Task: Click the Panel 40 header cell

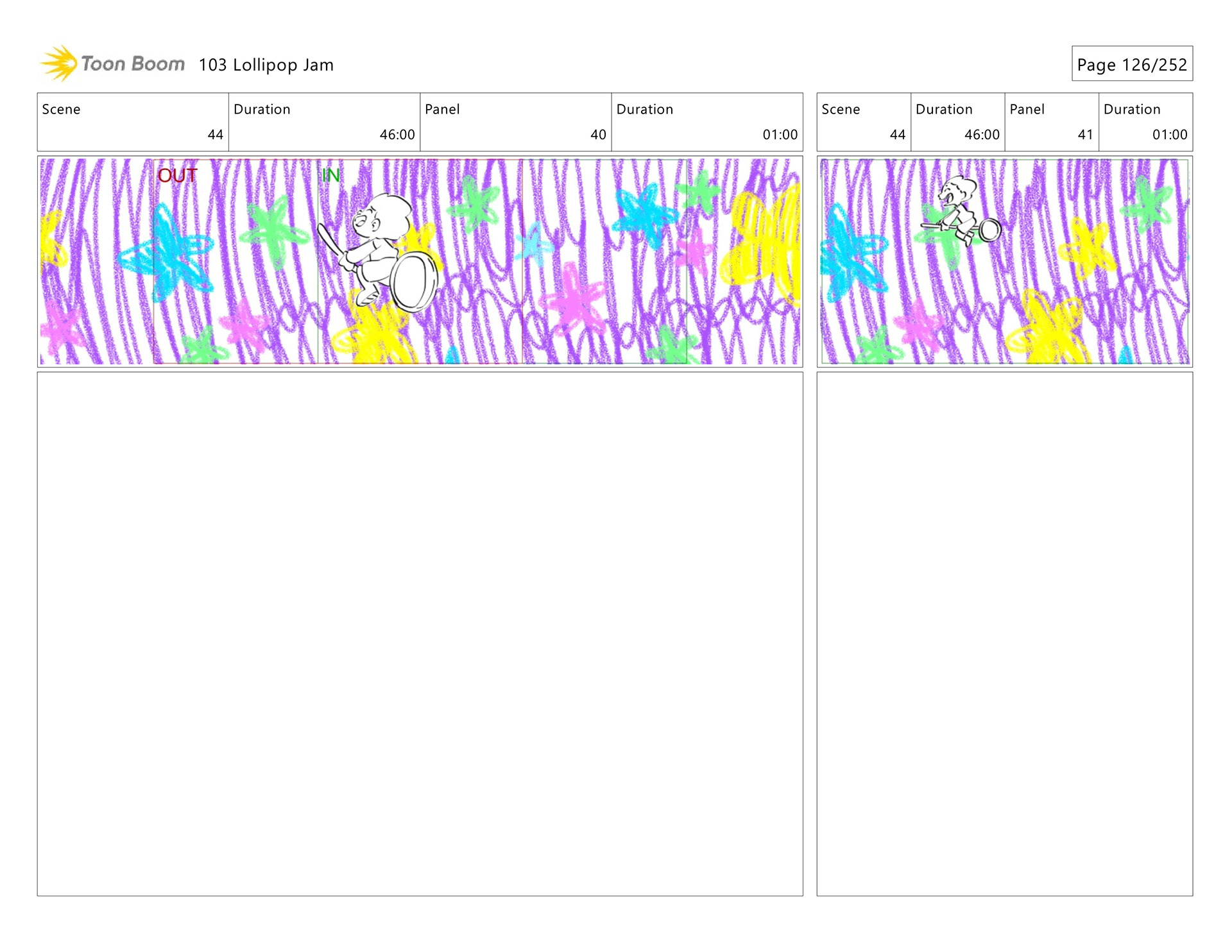Action: click(515, 122)
